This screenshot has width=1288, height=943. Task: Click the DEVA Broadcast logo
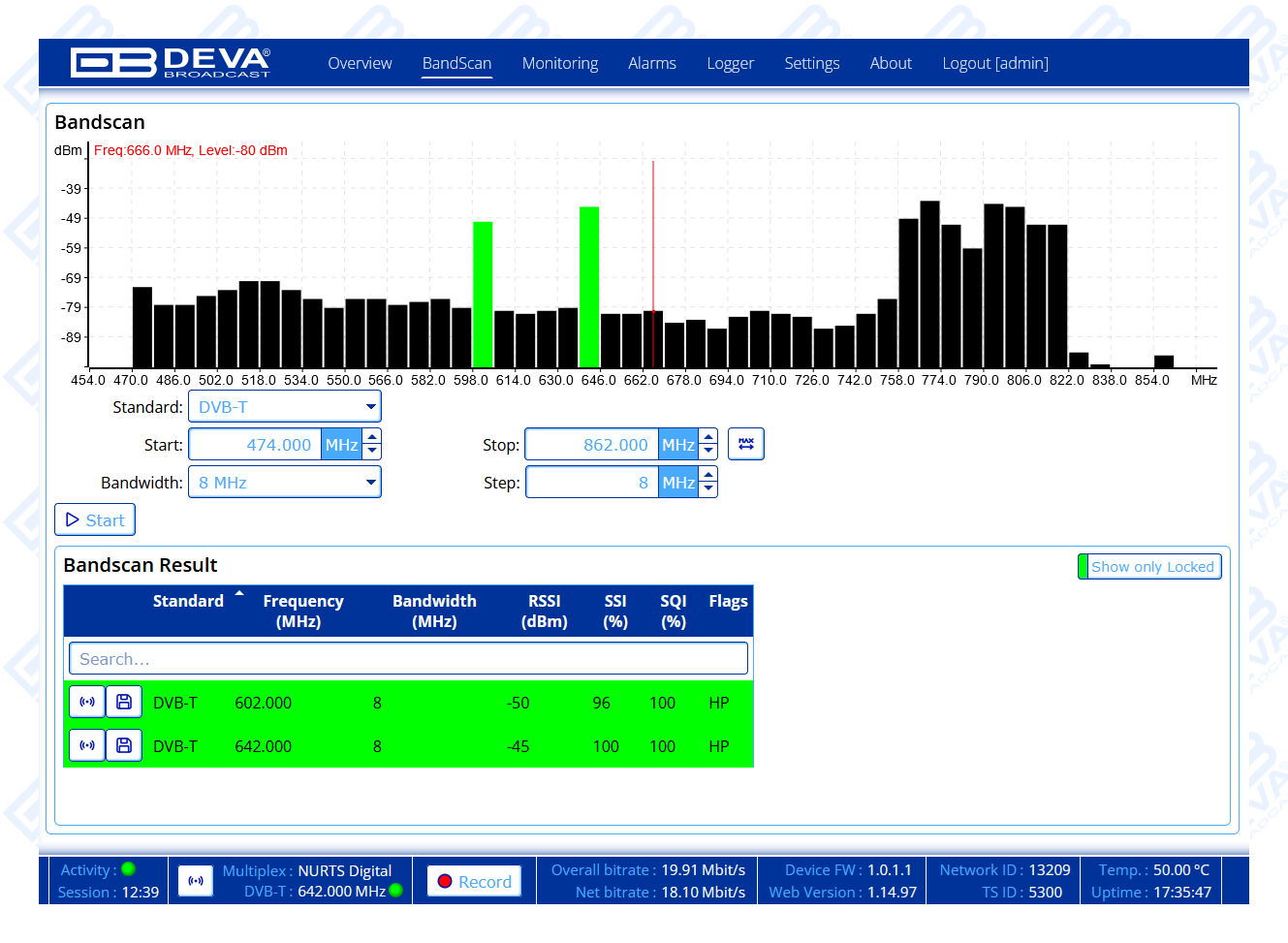(x=171, y=63)
